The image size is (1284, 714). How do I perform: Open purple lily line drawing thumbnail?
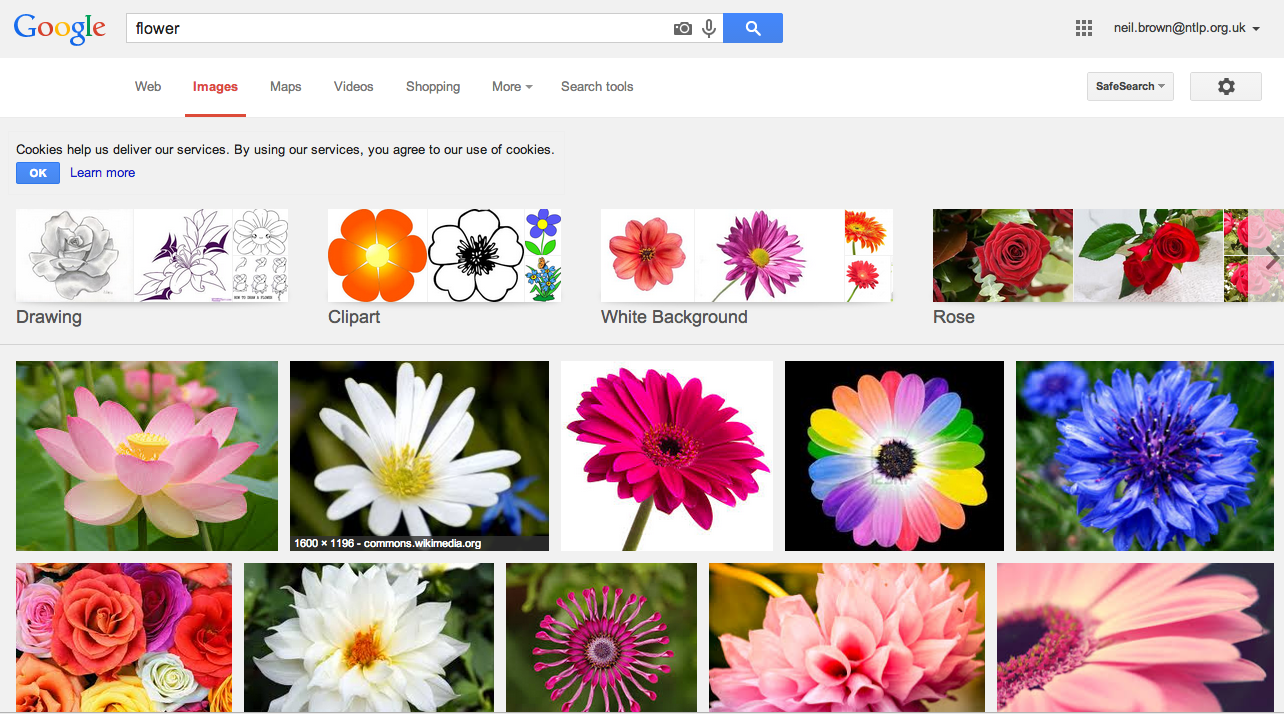pos(183,255)
